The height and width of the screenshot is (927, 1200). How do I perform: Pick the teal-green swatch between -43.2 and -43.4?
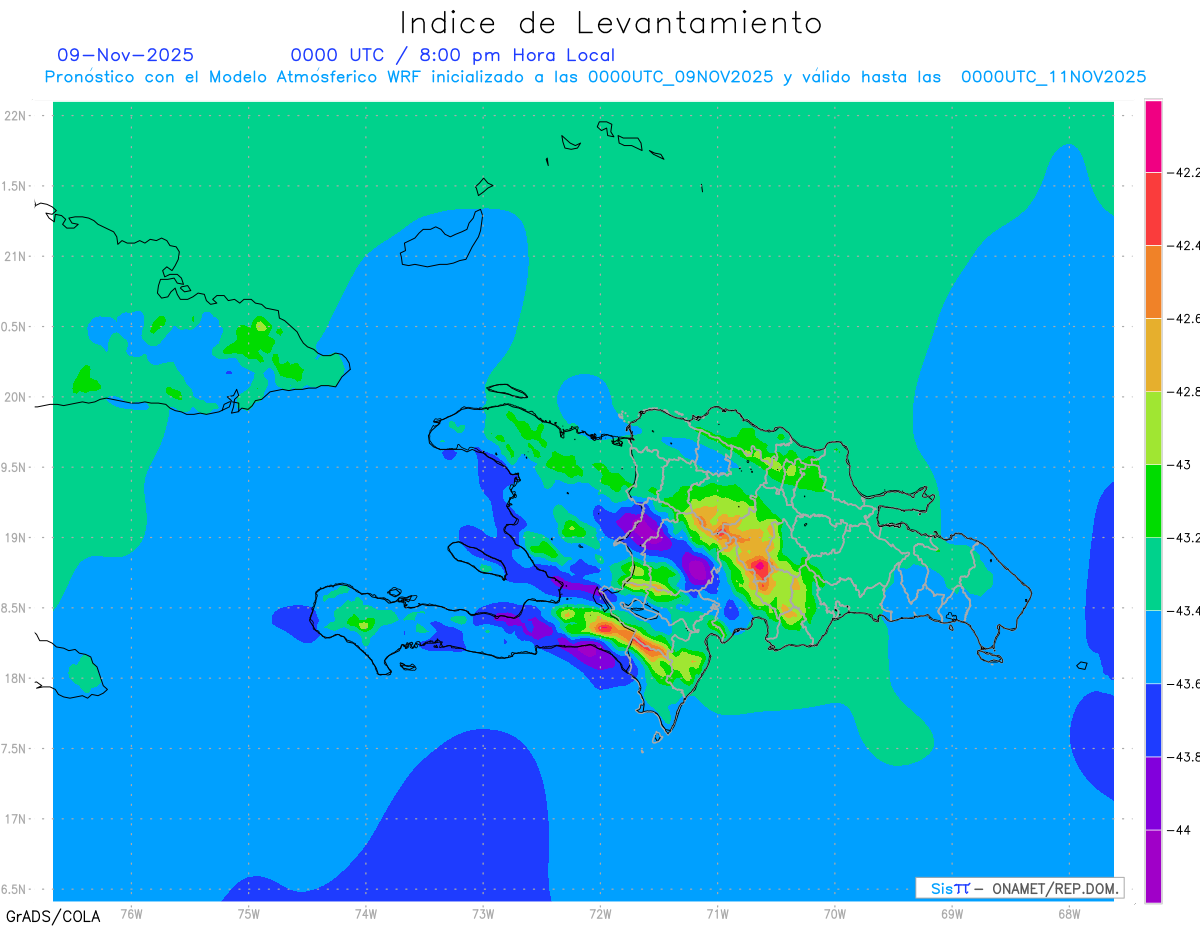[1153, 574]
